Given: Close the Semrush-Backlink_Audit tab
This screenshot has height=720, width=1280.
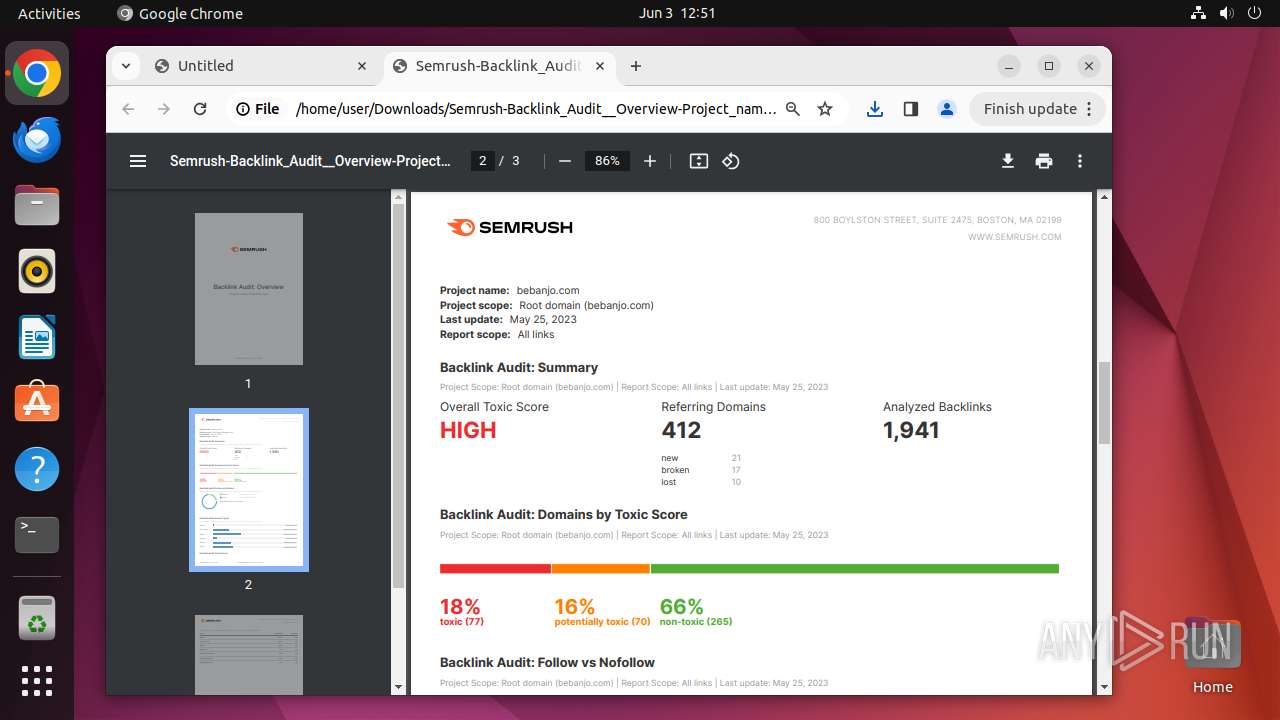Looking at the screenshot, I should 600,66.
